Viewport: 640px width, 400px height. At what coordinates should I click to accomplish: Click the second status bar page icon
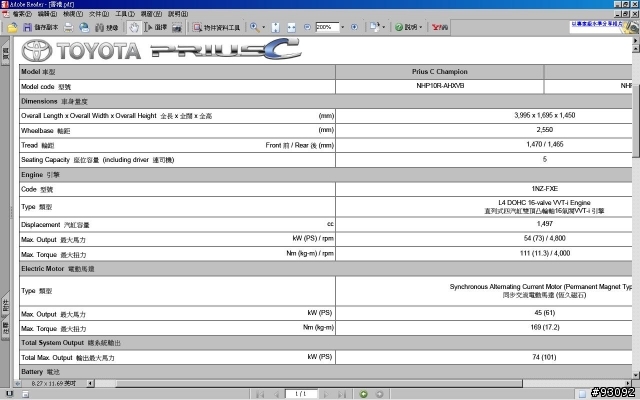point(25,394)
